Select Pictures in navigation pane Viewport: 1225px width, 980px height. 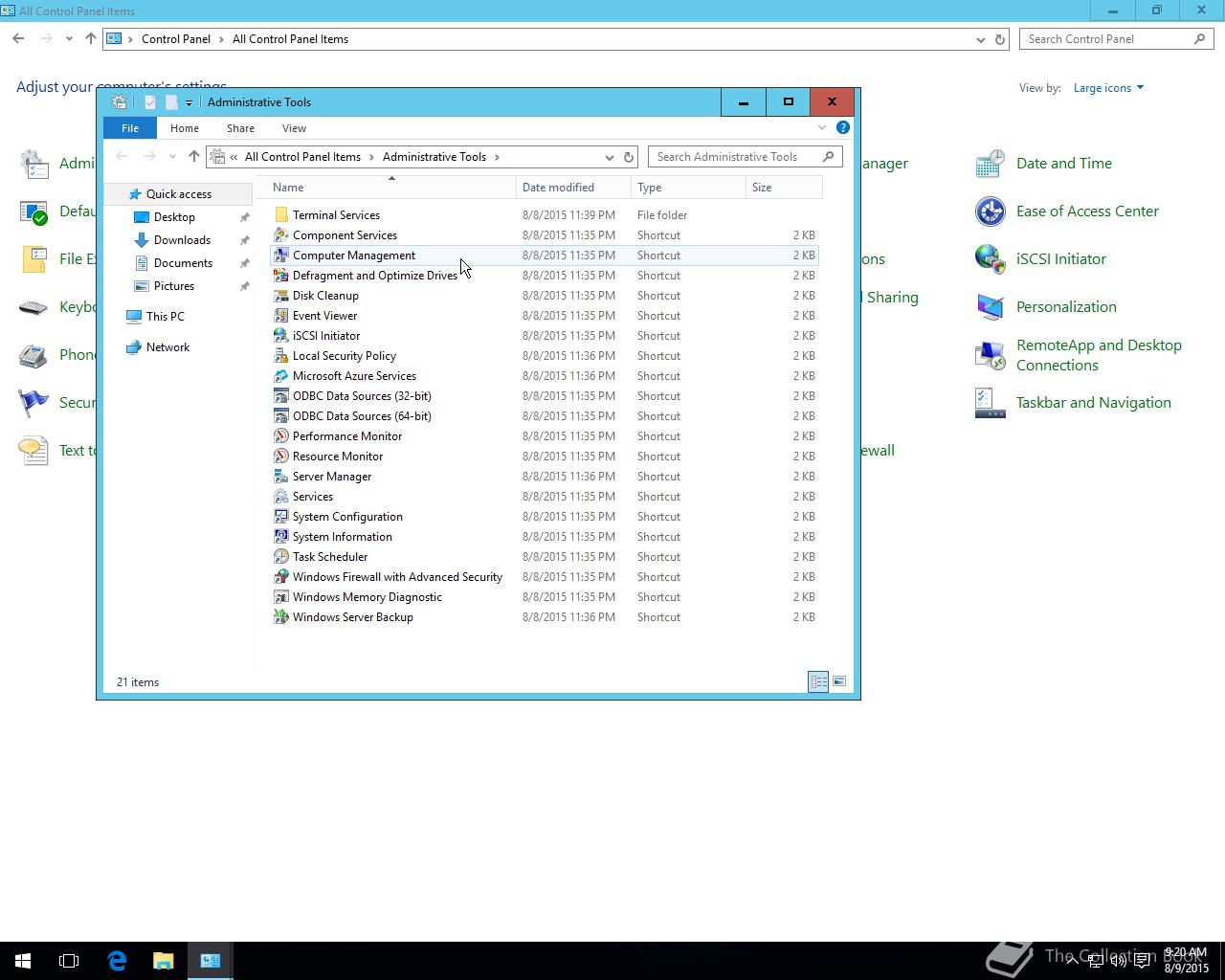click(174, 286)
